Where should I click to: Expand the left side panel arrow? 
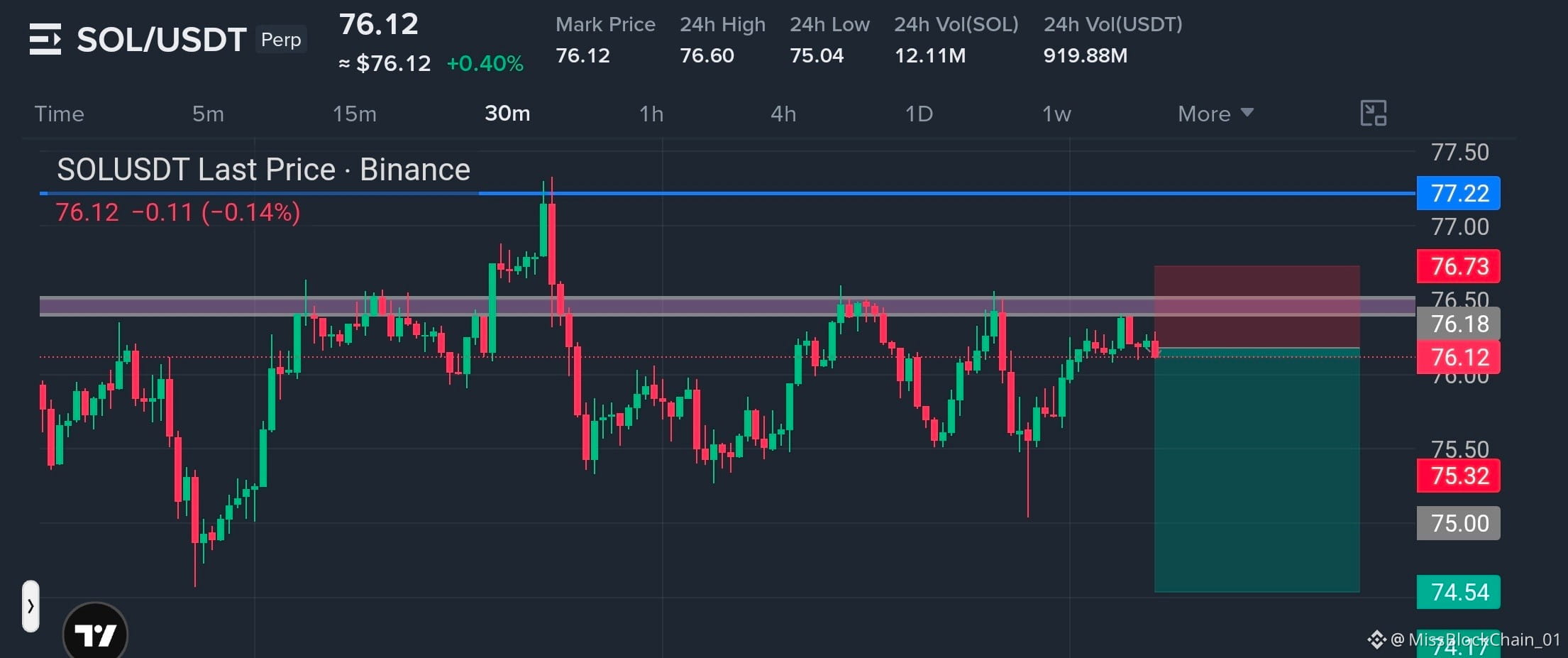31,606
